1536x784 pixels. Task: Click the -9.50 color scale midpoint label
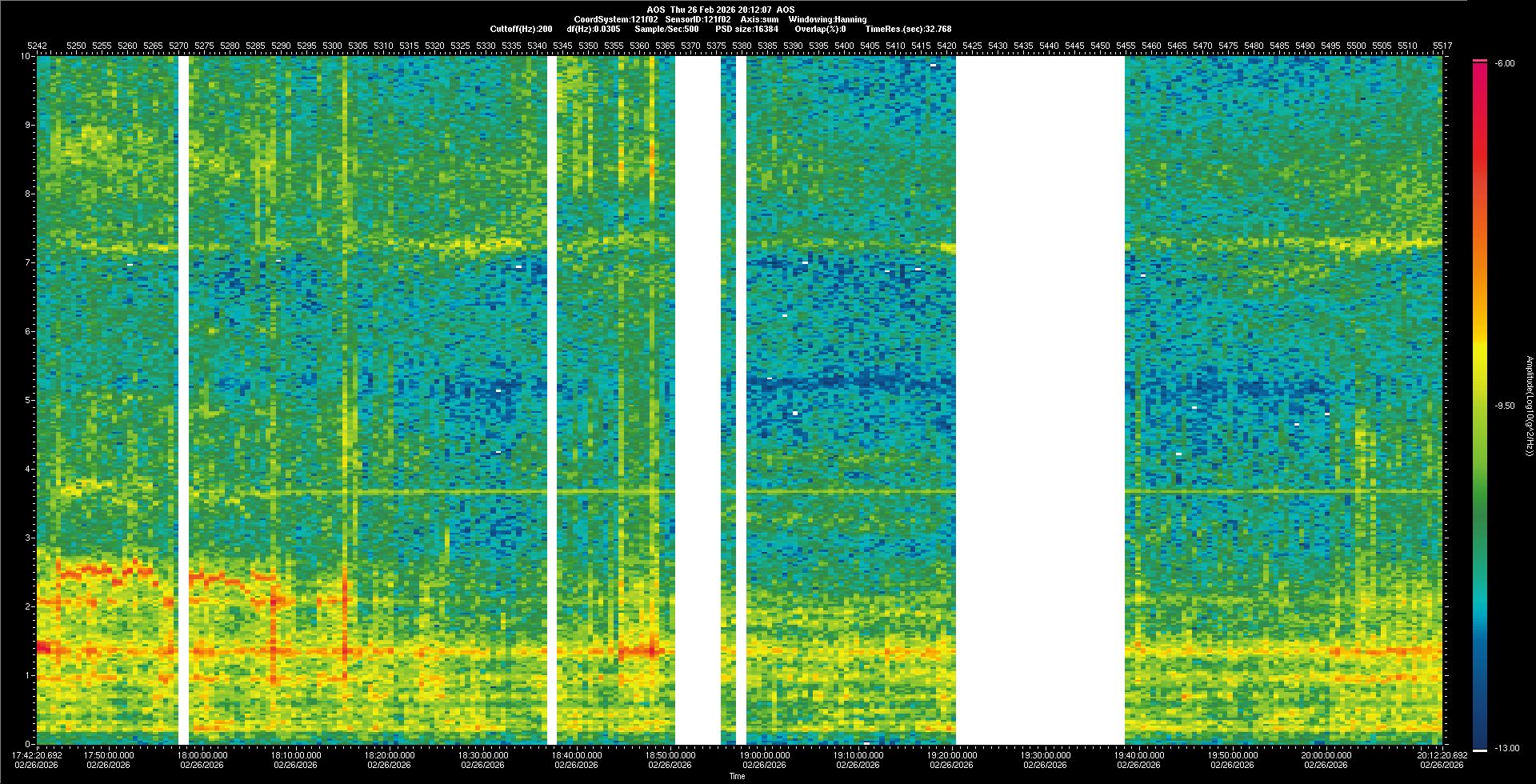click(1503, 406)
